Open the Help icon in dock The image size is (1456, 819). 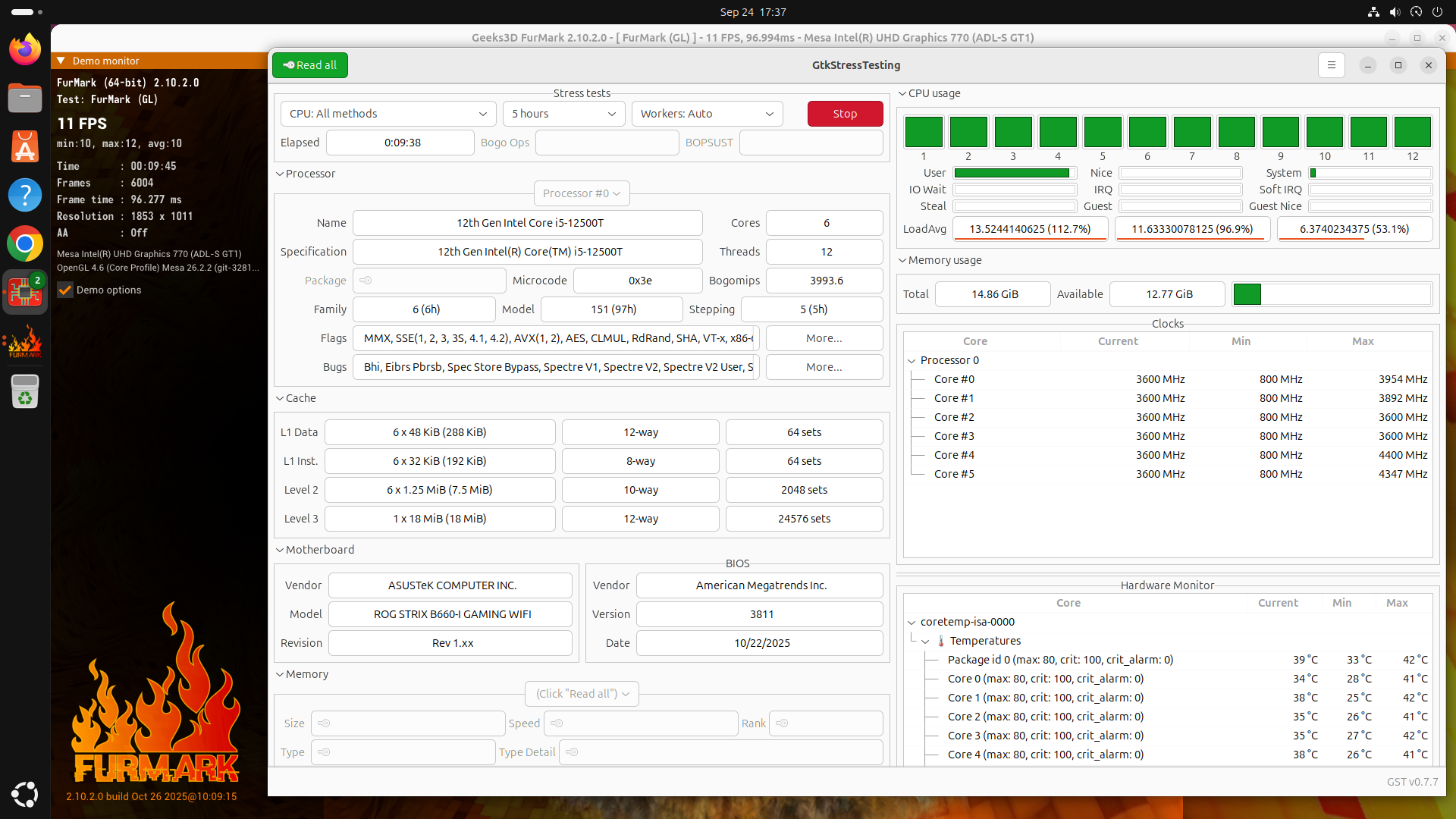[25, 195]
